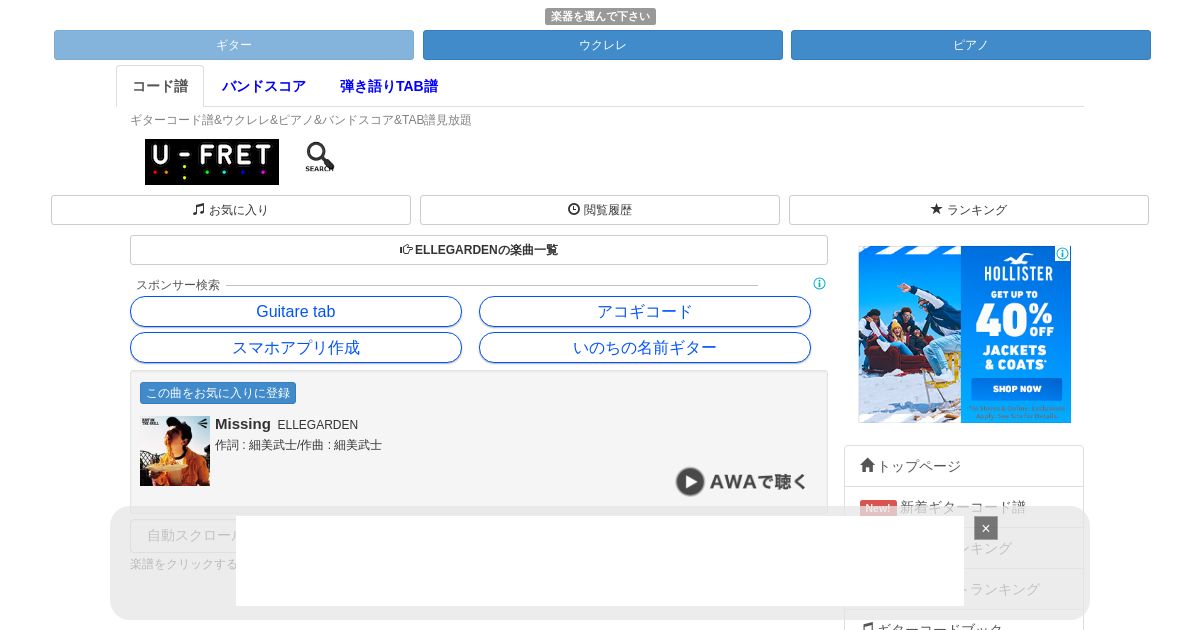1200x630 pixels.
Task: Open search with the magnifier icon
Action: point(320,157)
